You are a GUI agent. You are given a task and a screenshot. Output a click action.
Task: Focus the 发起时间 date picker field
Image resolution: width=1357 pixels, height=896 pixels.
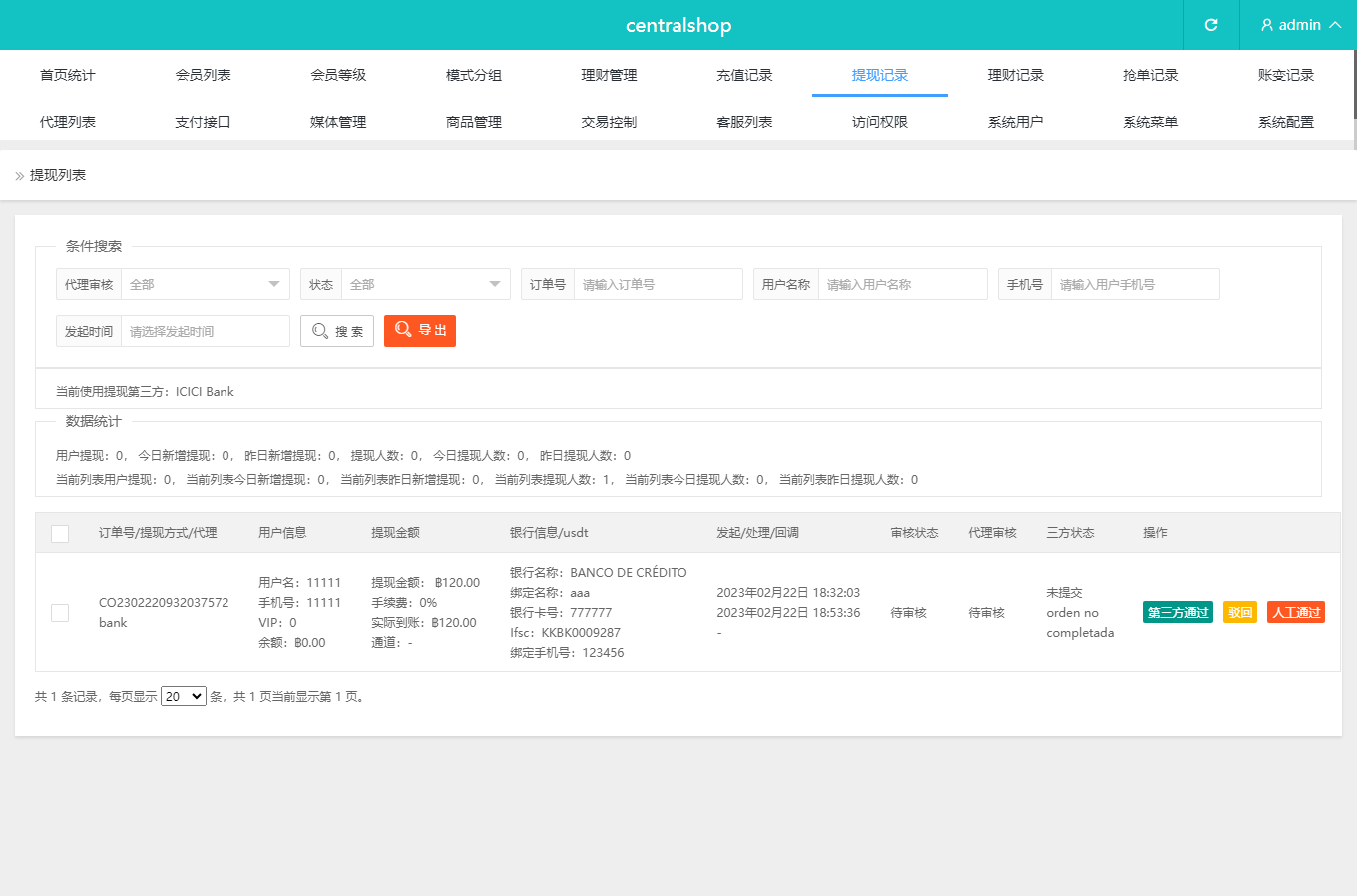[205, 331]
